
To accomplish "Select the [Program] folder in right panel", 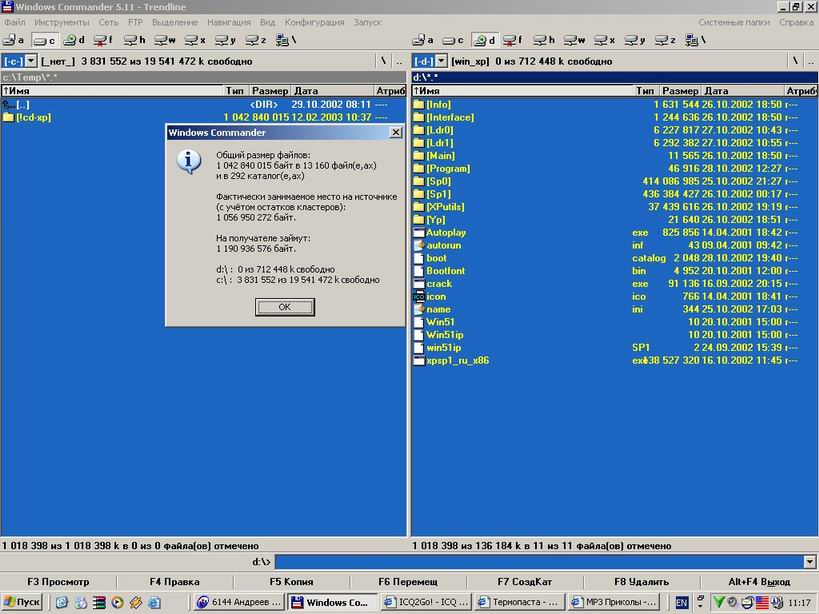I will tap(447, 169).
